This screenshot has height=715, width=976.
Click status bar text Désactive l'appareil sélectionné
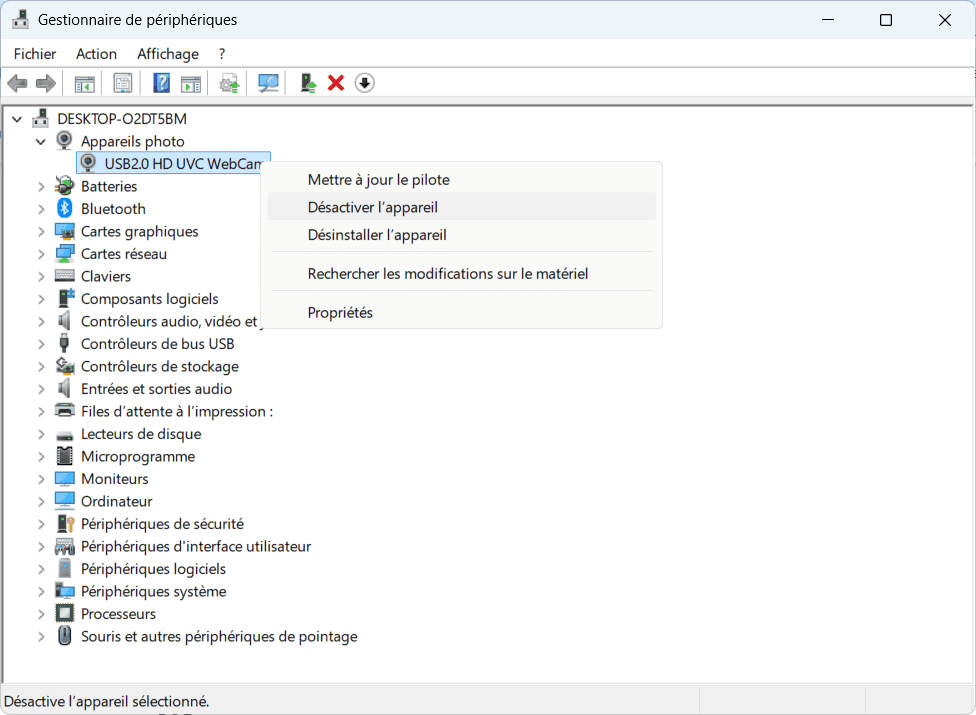click(106, 701)
